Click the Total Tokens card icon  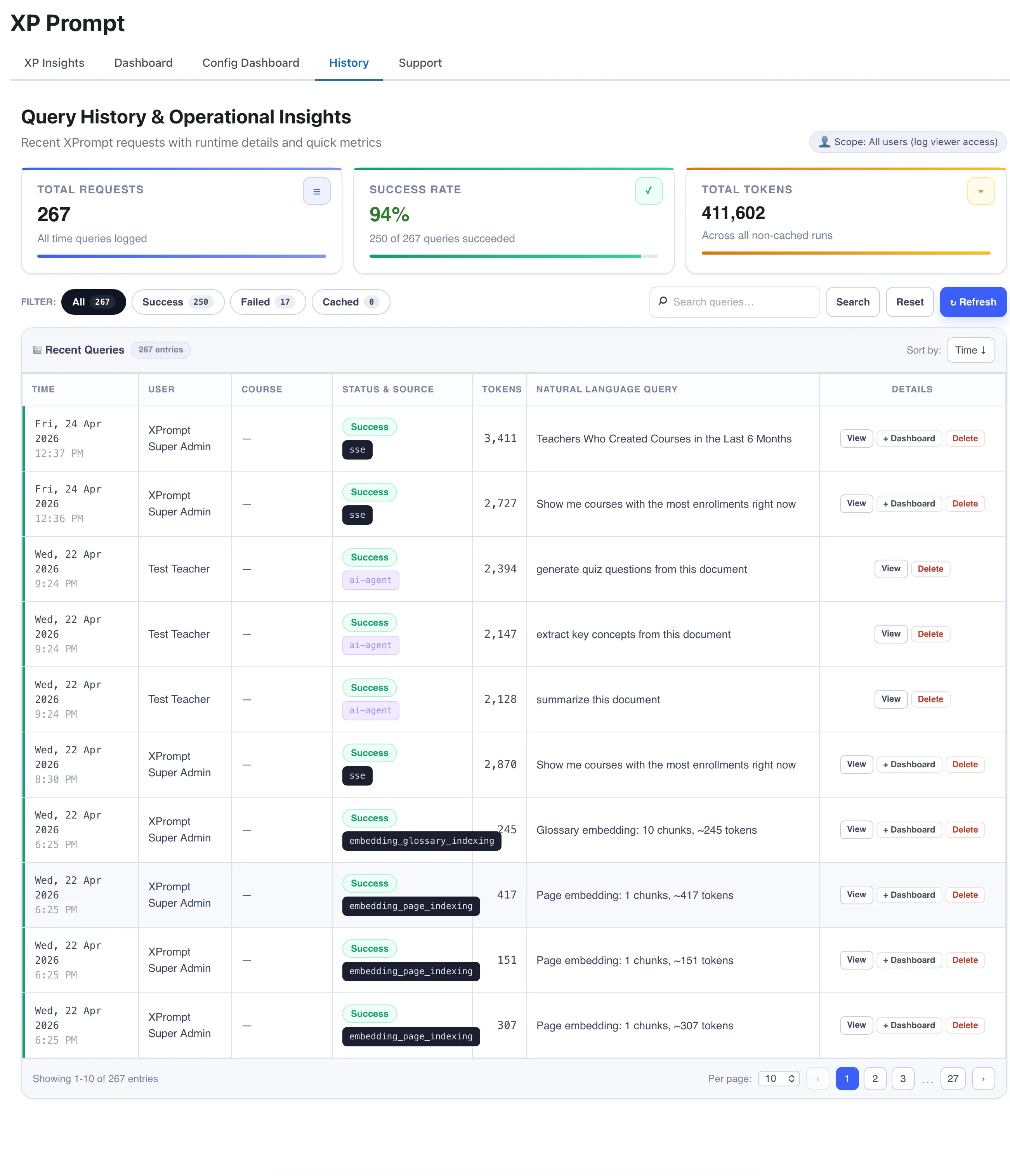980,191
